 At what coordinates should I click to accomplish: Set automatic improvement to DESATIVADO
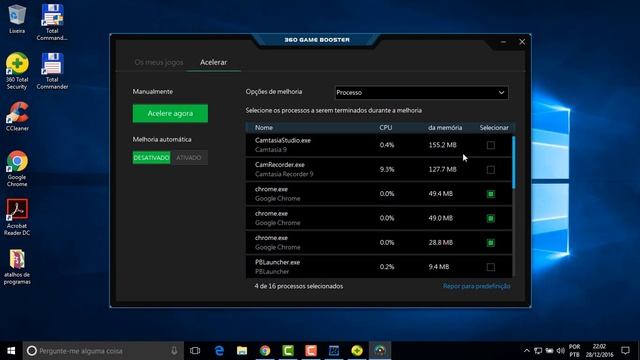click(151, 158)
